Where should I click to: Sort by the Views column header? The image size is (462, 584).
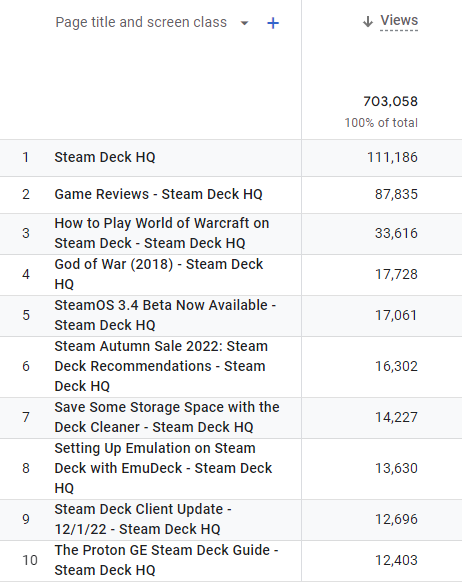(399, 20)
